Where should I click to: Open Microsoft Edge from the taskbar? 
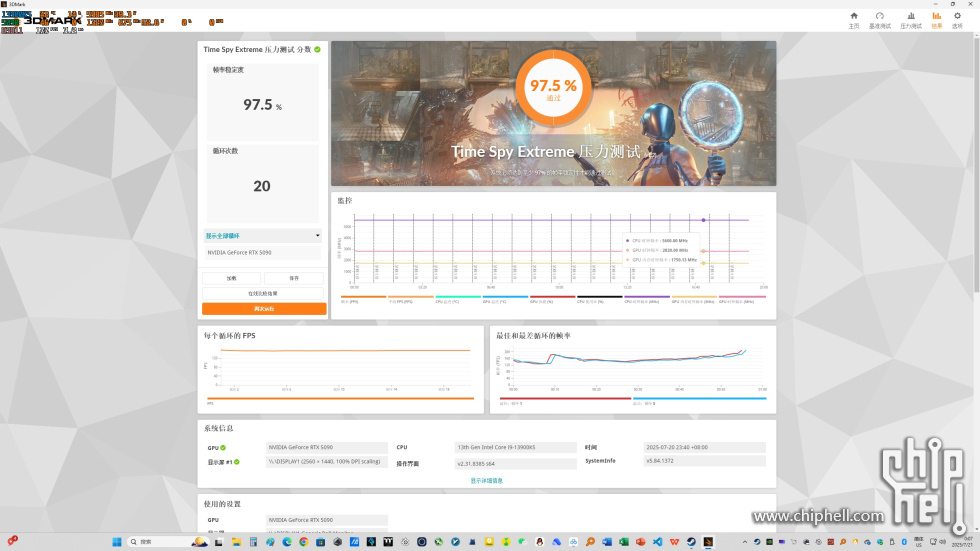287,542
